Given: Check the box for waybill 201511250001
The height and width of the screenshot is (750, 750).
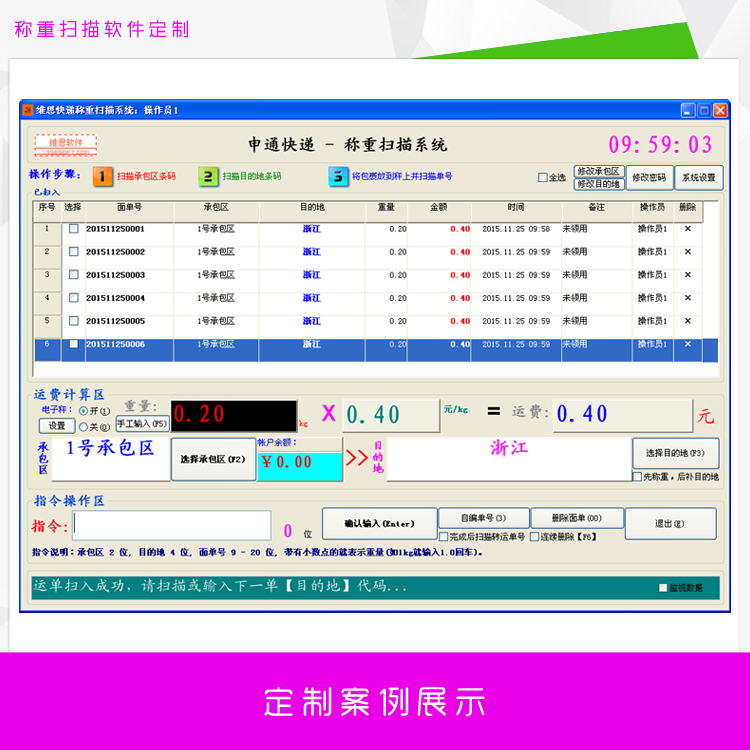Looking at the screenshot, I should click(74, 229).
